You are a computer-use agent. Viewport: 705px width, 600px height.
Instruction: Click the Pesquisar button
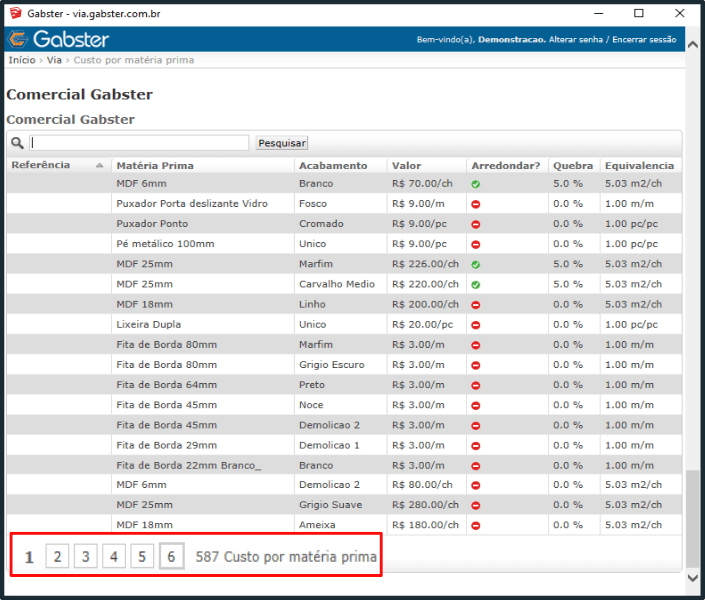pyautogui.click(x=282, y=143)
